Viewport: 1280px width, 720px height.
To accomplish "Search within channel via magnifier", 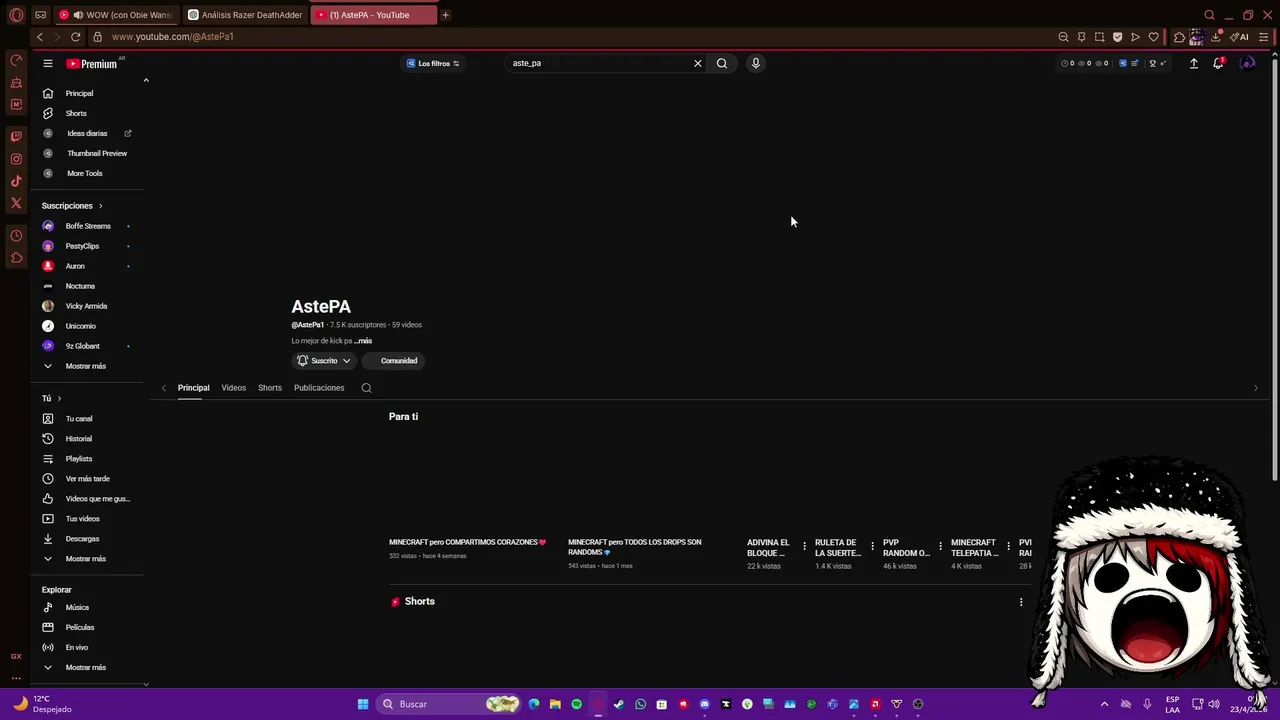I will pos(367,388).
